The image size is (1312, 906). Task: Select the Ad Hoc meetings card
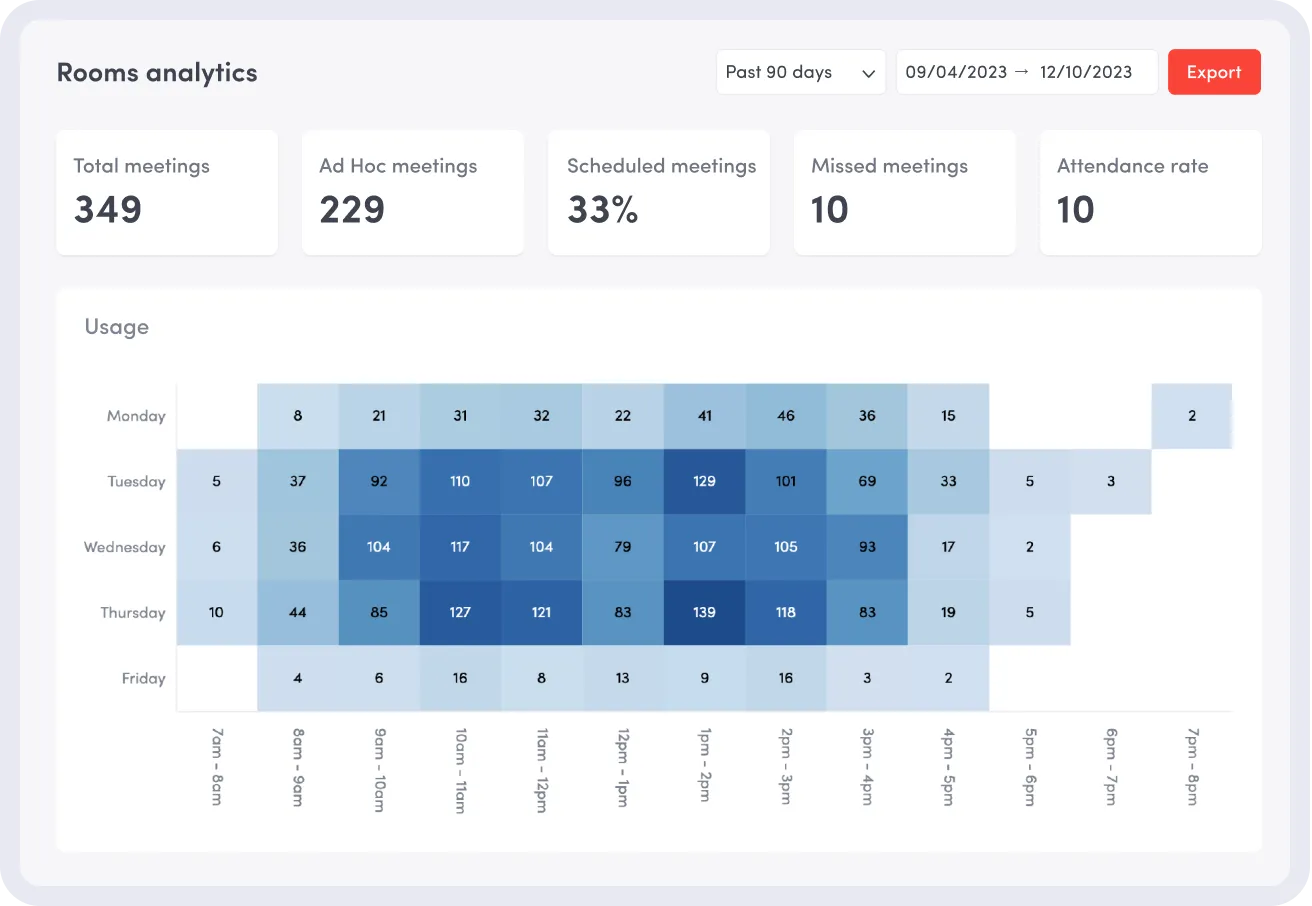point(412,192)
